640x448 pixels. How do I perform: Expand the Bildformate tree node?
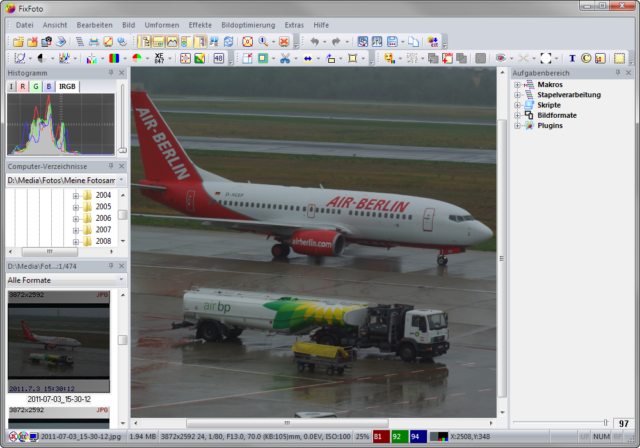click(517, 115)
